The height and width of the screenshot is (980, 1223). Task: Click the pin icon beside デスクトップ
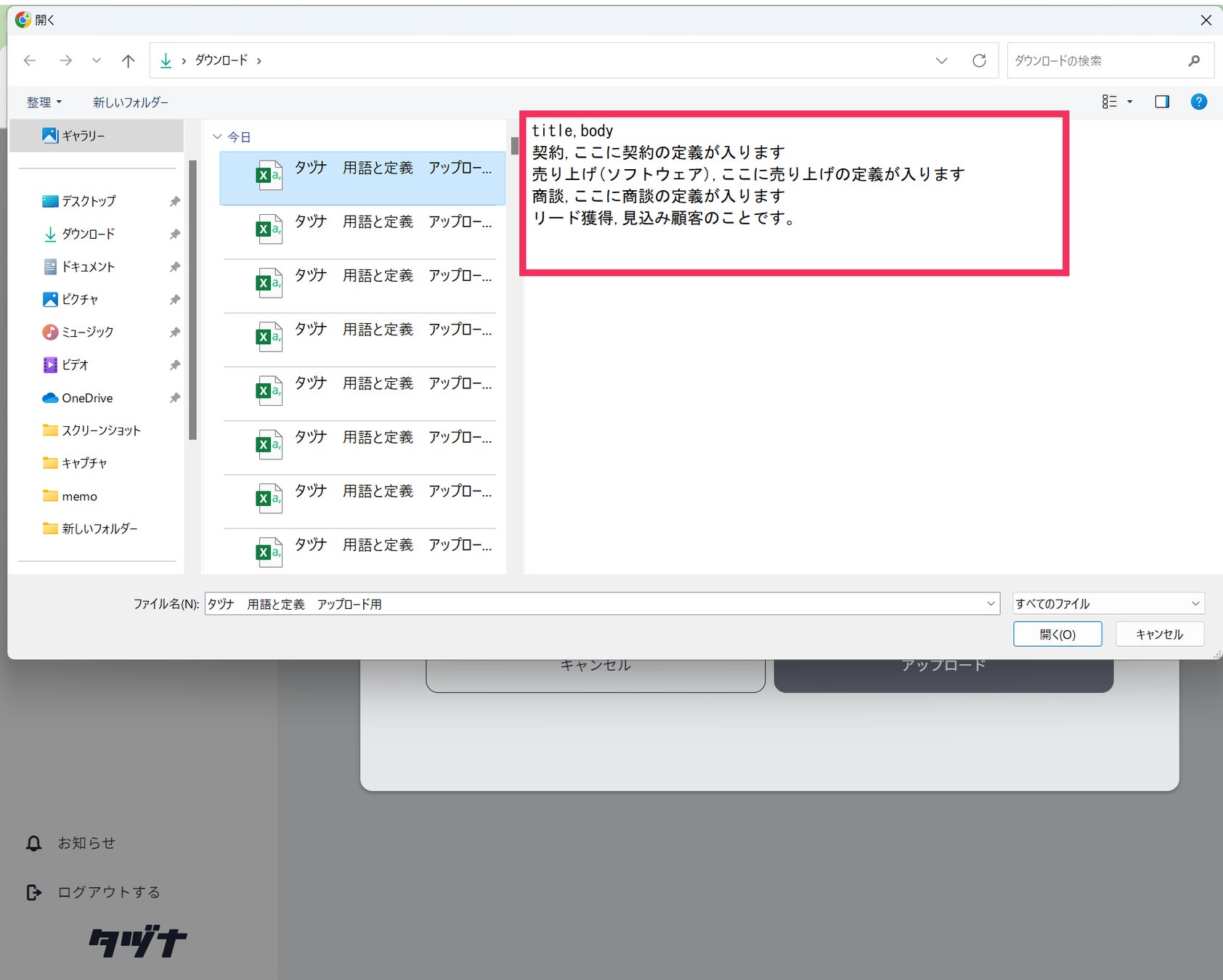pyautogui.click(x=175, y=201)
